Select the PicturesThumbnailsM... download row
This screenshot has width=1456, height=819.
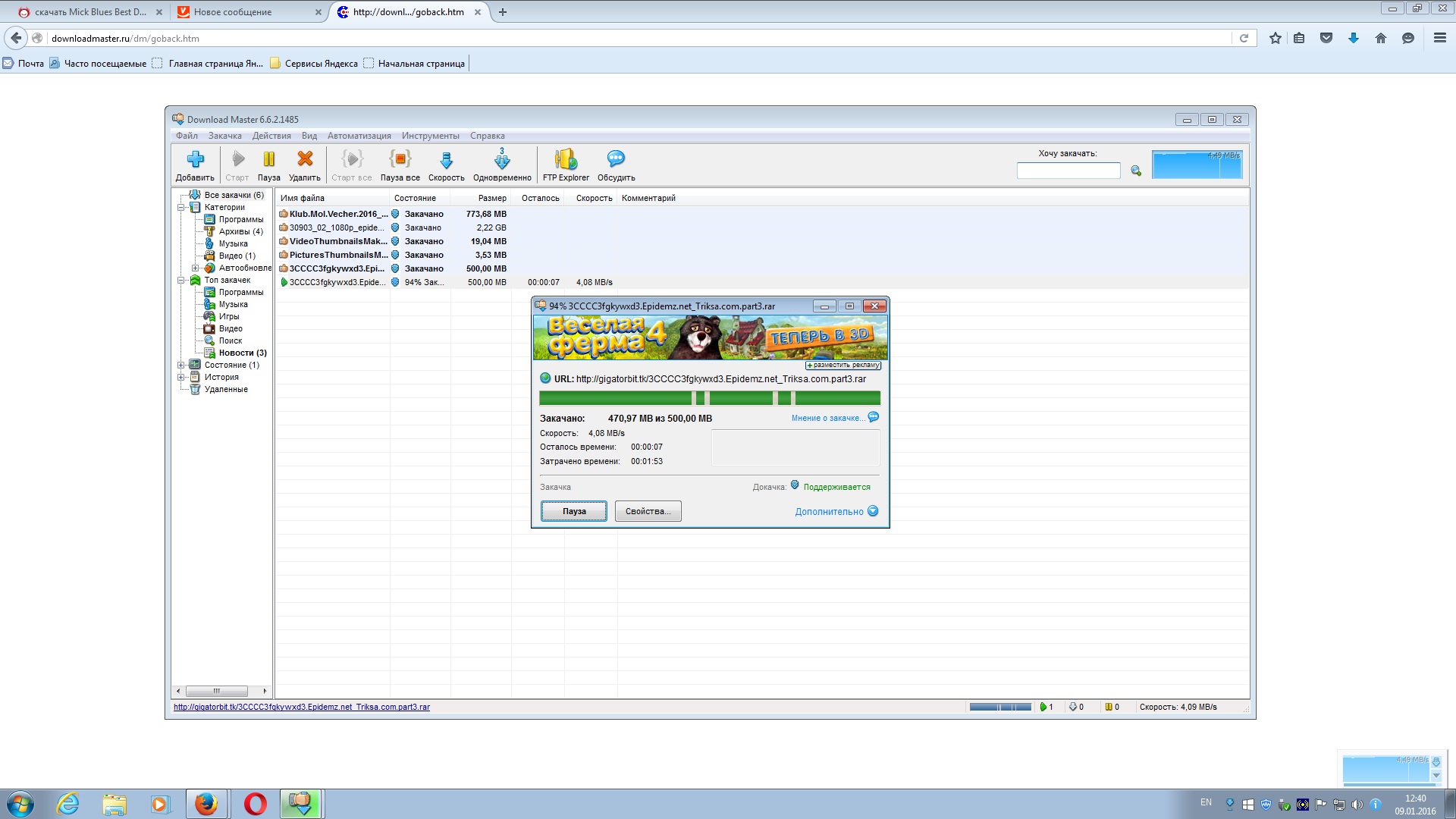[761, 255]
